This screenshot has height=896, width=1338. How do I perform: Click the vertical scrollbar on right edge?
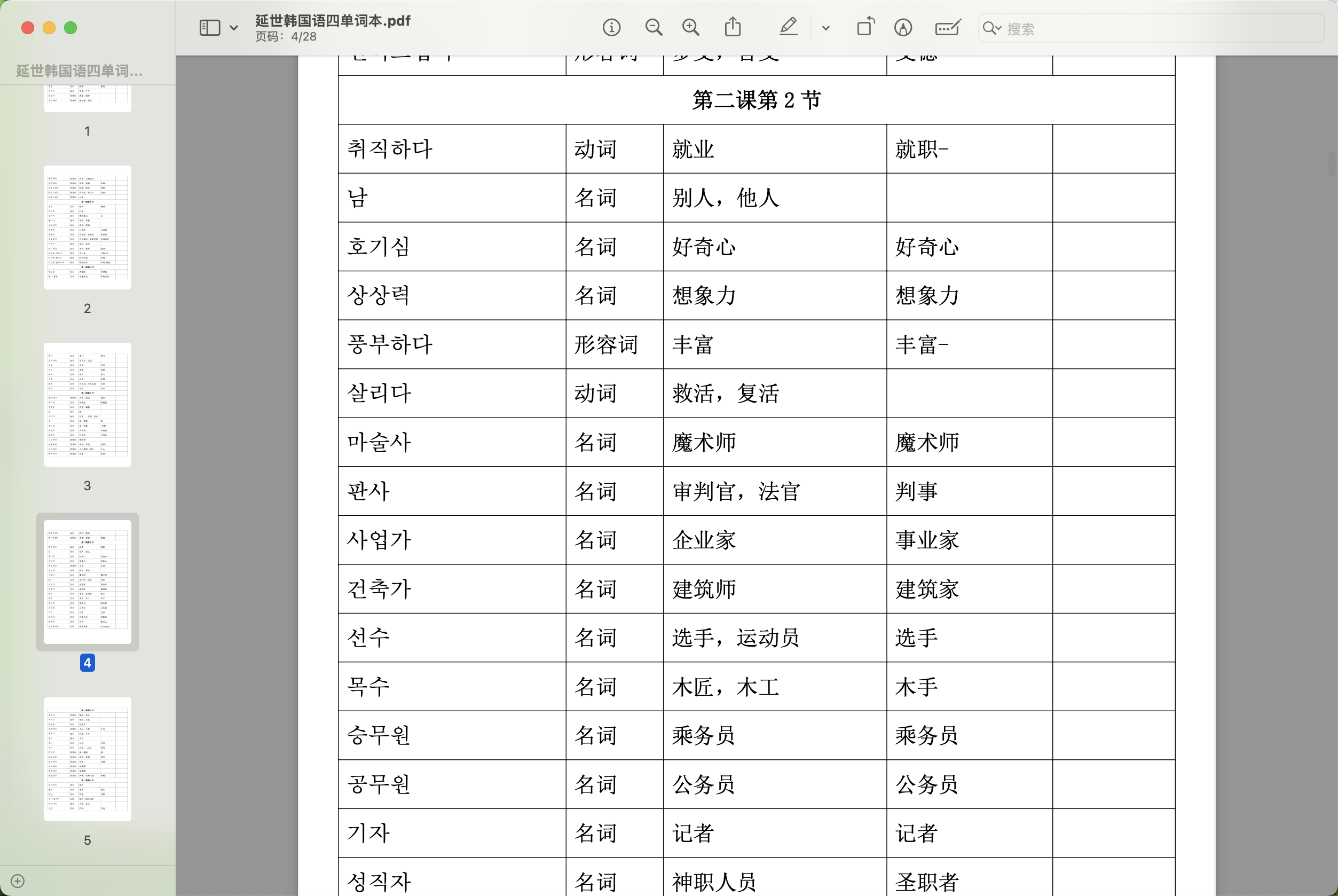tap(1332, 164)
